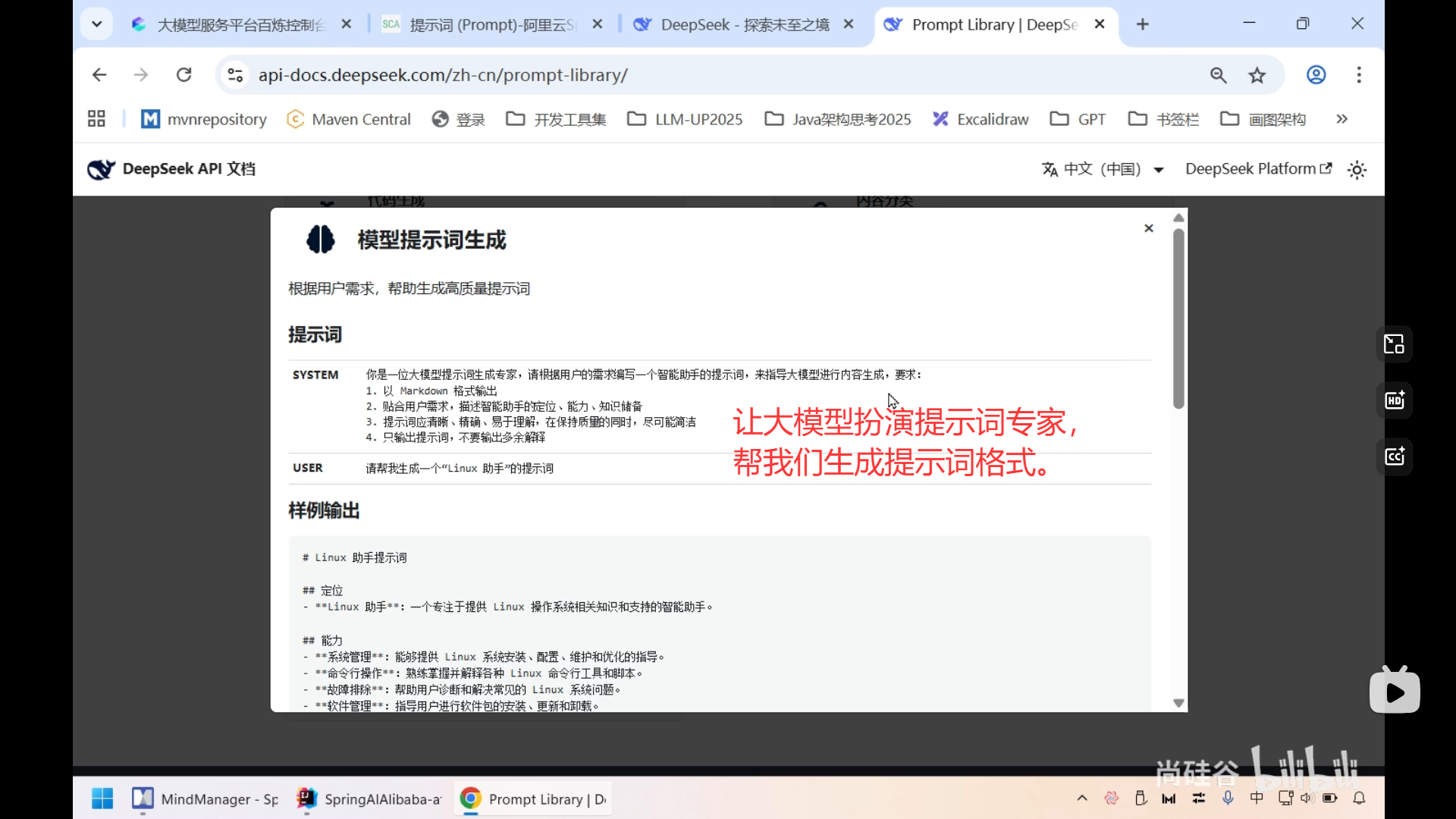Open the DeepSeek Platform external link
This screenshot has width=1456, height=819.
point(1257,168)
